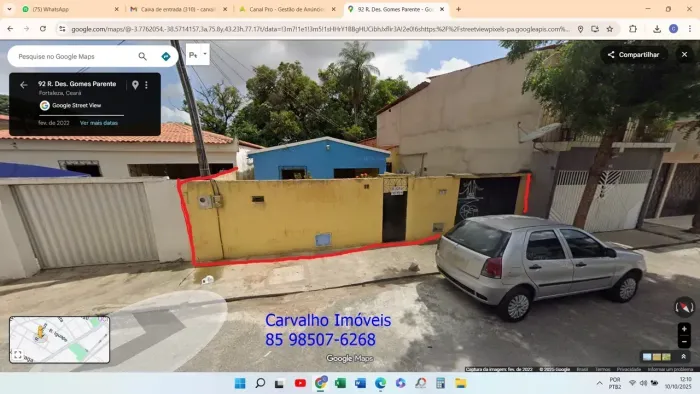
Task: Open Chrome downloads
Action: point(657,29)
